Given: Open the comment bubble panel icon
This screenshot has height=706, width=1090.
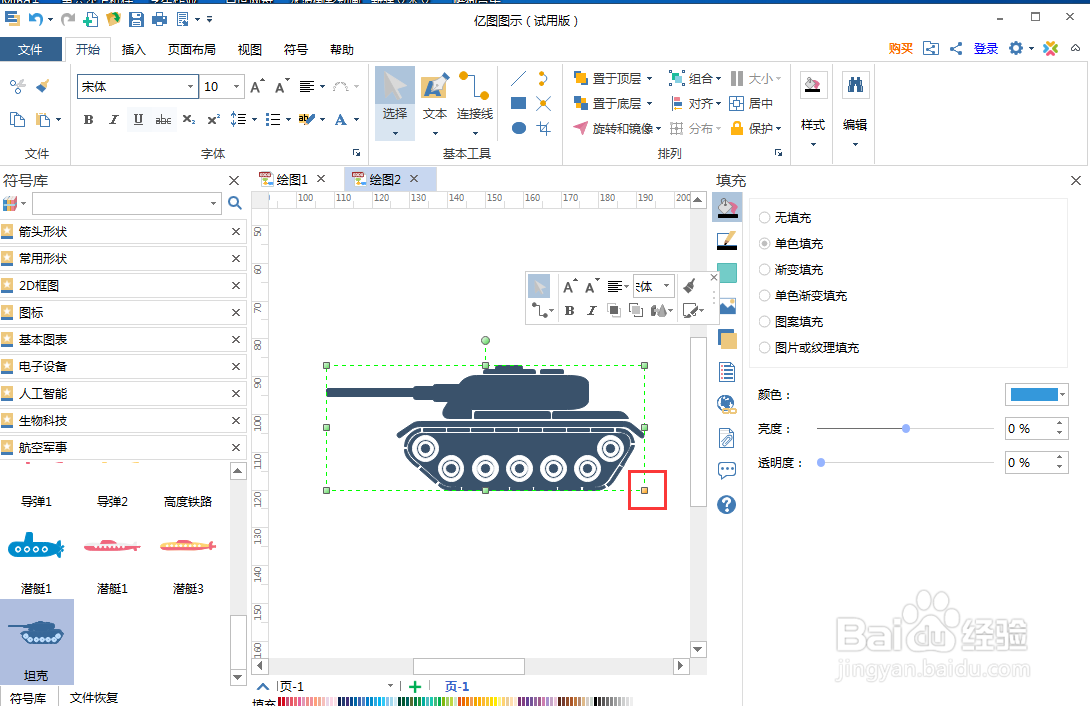Looking at the screenshot, I should pos(726,471).
